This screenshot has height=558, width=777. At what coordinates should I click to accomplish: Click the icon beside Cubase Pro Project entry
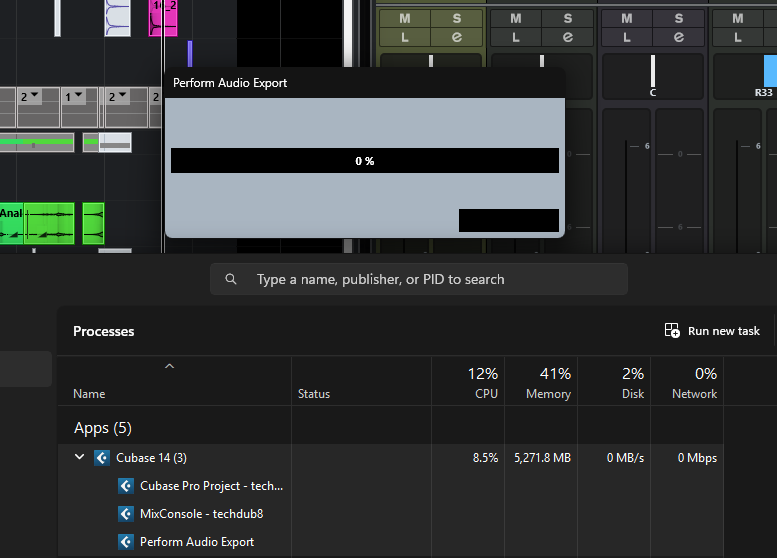(126, 486)
